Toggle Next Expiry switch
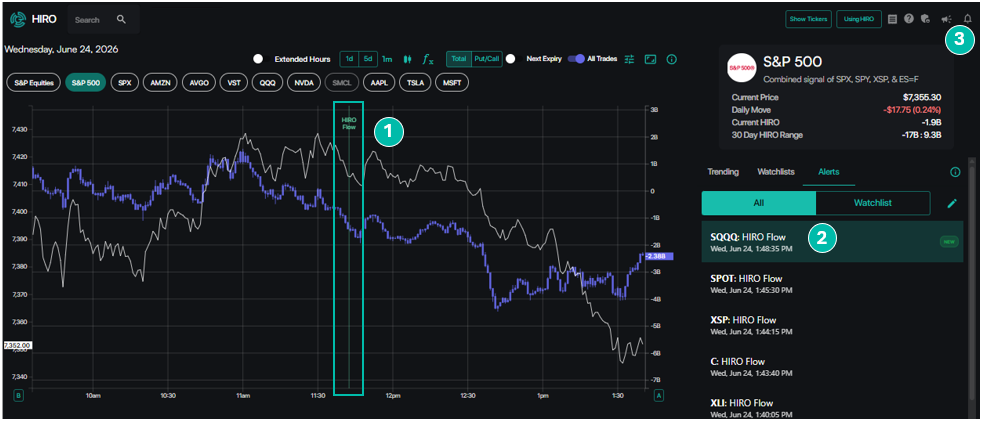Viewport: 982px width, 421px height. (x=514, y=59)
